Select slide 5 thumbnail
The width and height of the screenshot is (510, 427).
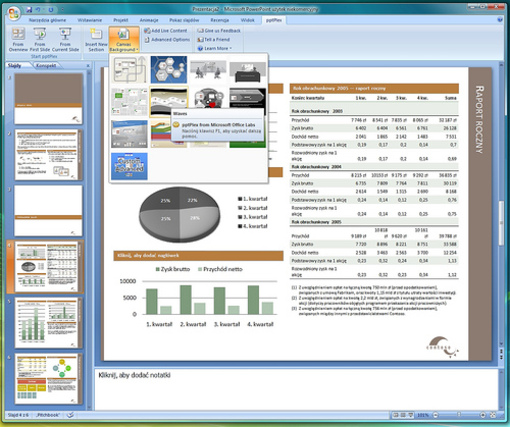(x=48, y=323)
